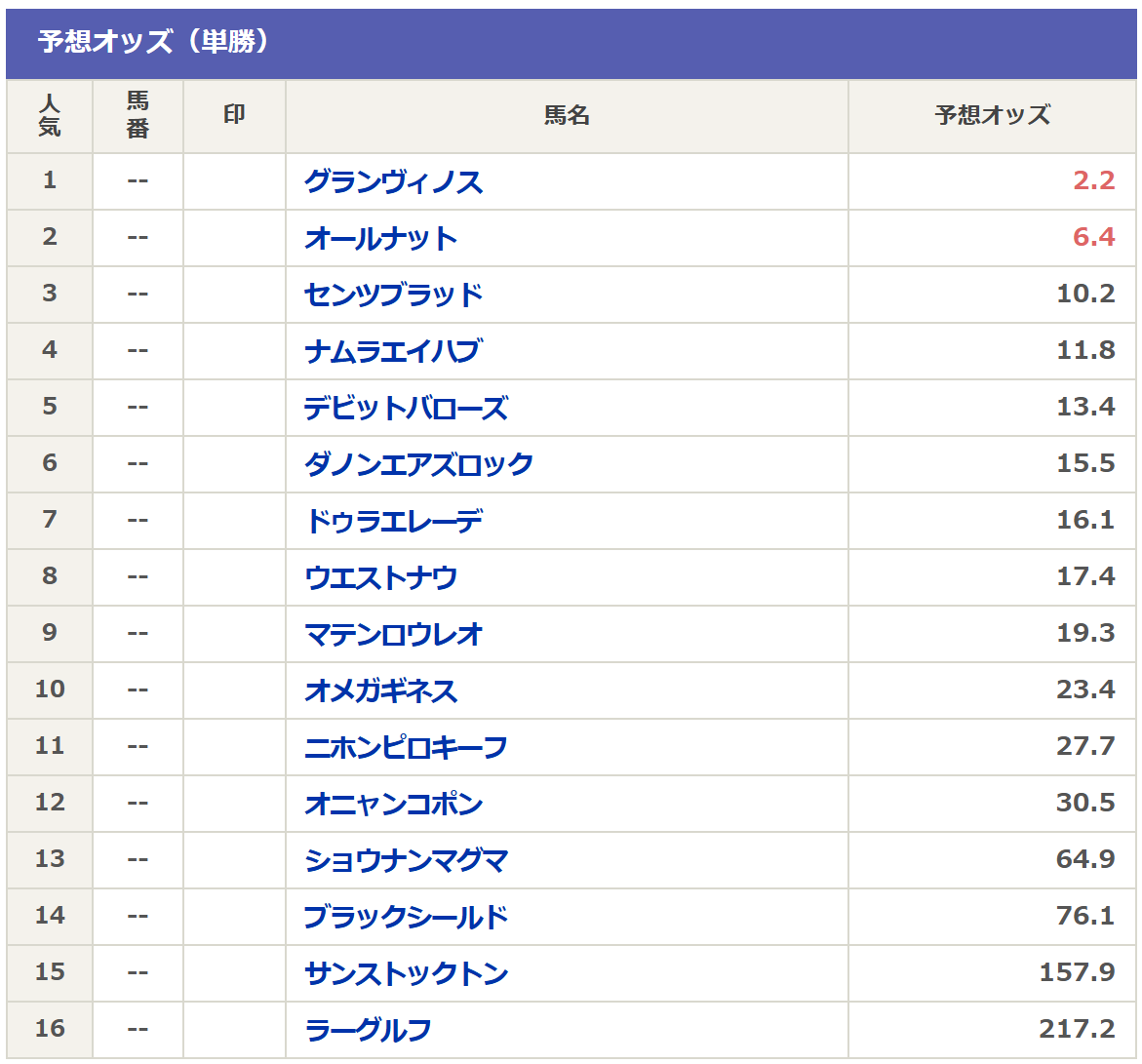The width and height of the screenshot is (1142, 1064).
Task: Select the ナムラエイハブ link
Action: tap(392, 352)
